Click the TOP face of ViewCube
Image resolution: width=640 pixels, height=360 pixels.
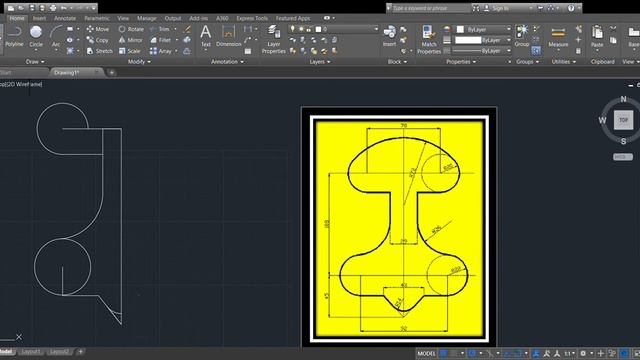pos(623,120)
